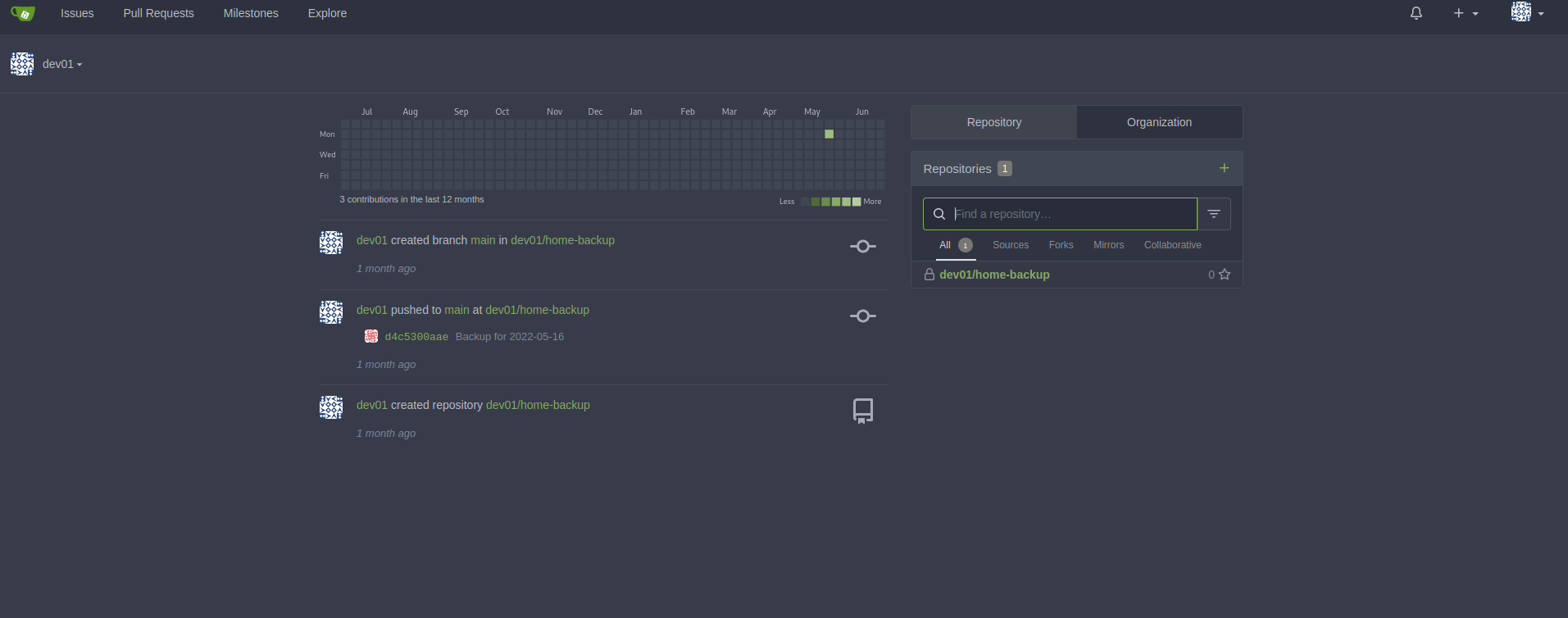Screen dimensions: 1568x618
Task: Click the Gitea logo home icon
Action: pos(23,14)
